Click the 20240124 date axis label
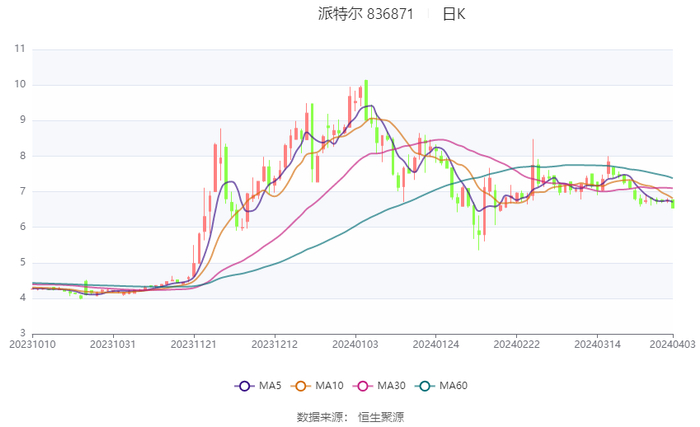 pyautogui.click(x=435, y=345)
